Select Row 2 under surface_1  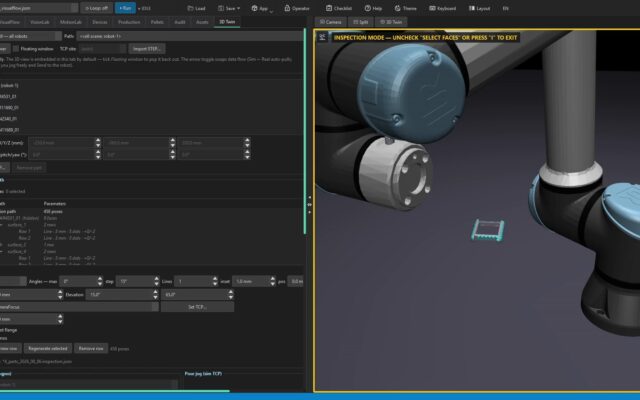pyautogui.click(x=24, y=238)
